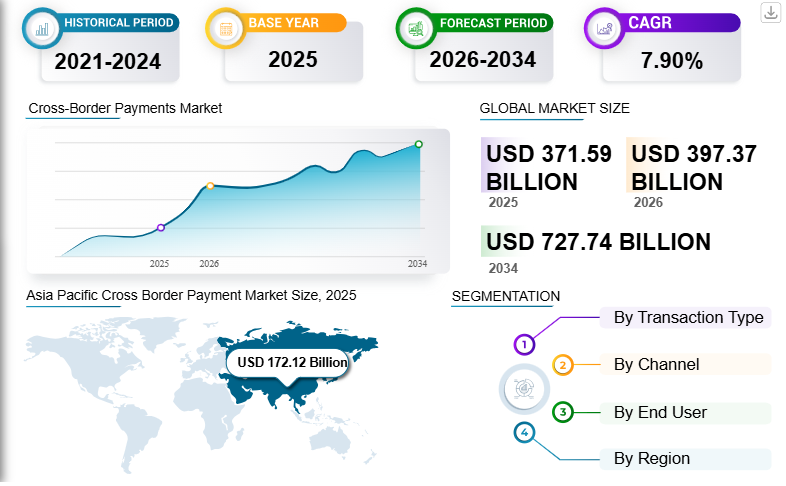The width and height of the screenshot is (786, 486).
Task: Open the By Transaction Type segment
Action: click(x=685, y=317)
